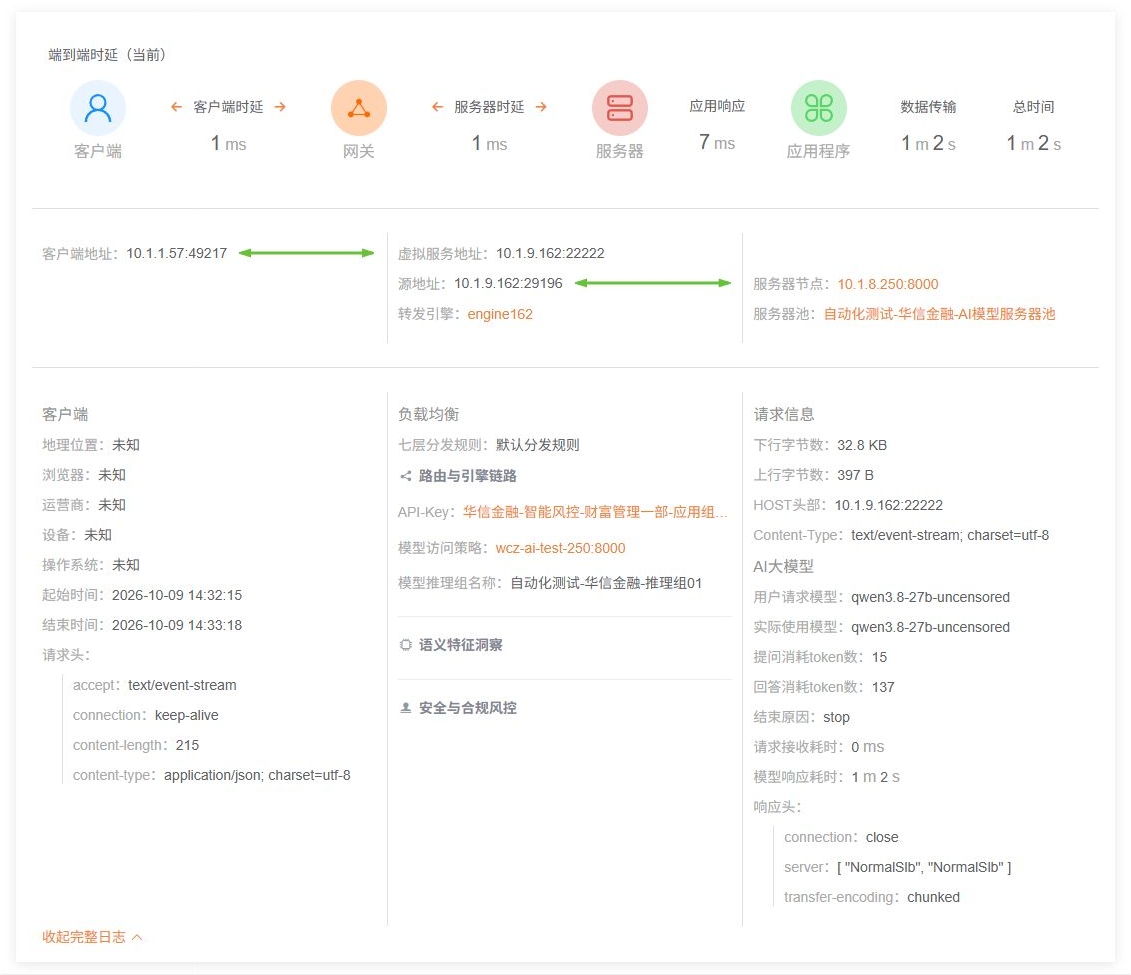Click finish reason value stop
1131x975 pixels.
point(837,718)
